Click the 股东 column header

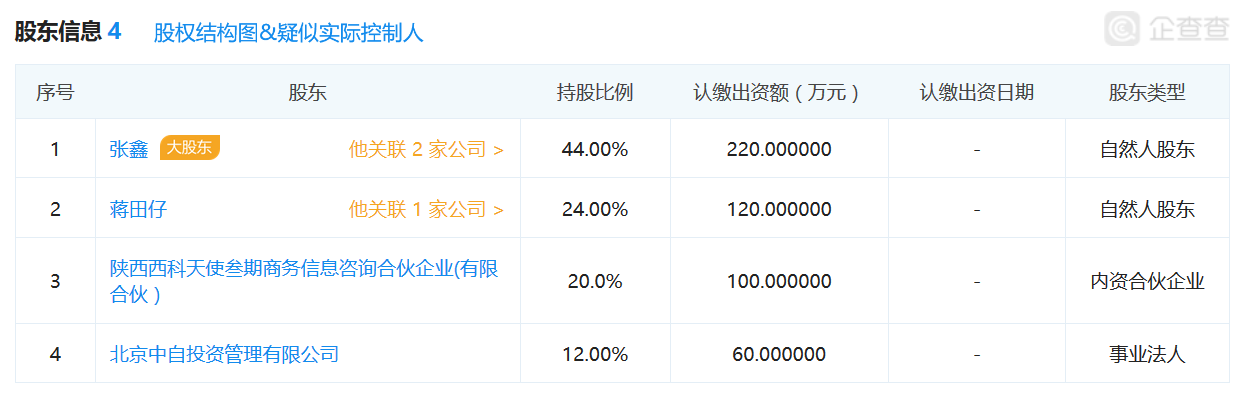click(x=307, y=93)
